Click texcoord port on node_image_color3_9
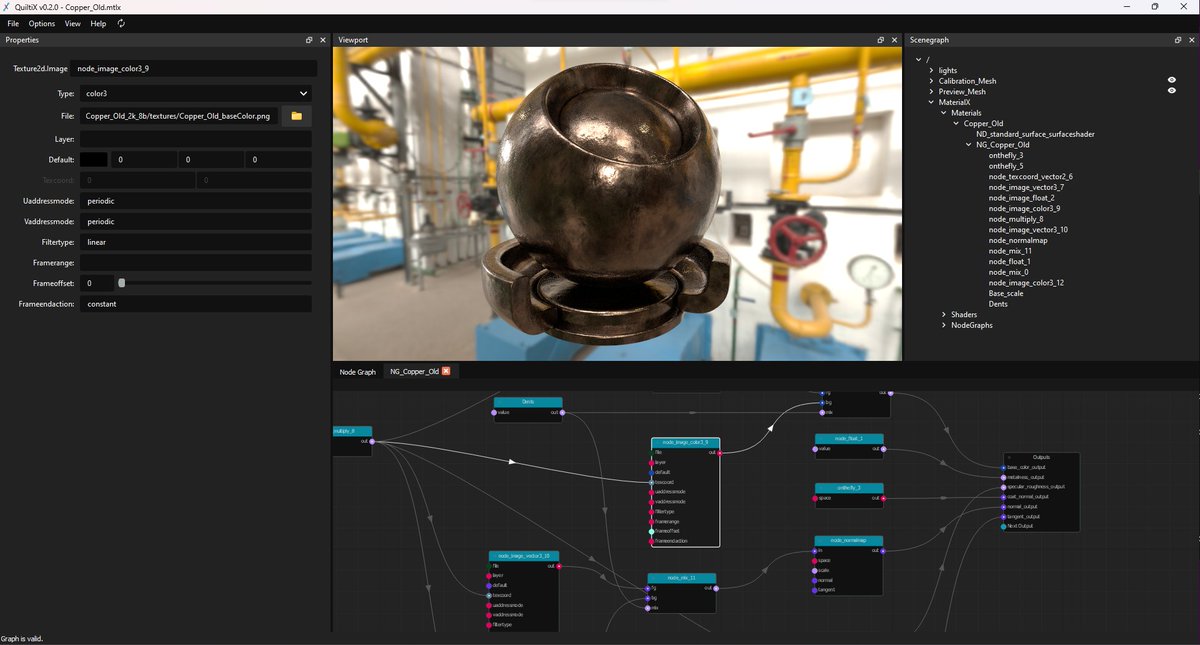The image size is (1200, 645). point(652,482)
